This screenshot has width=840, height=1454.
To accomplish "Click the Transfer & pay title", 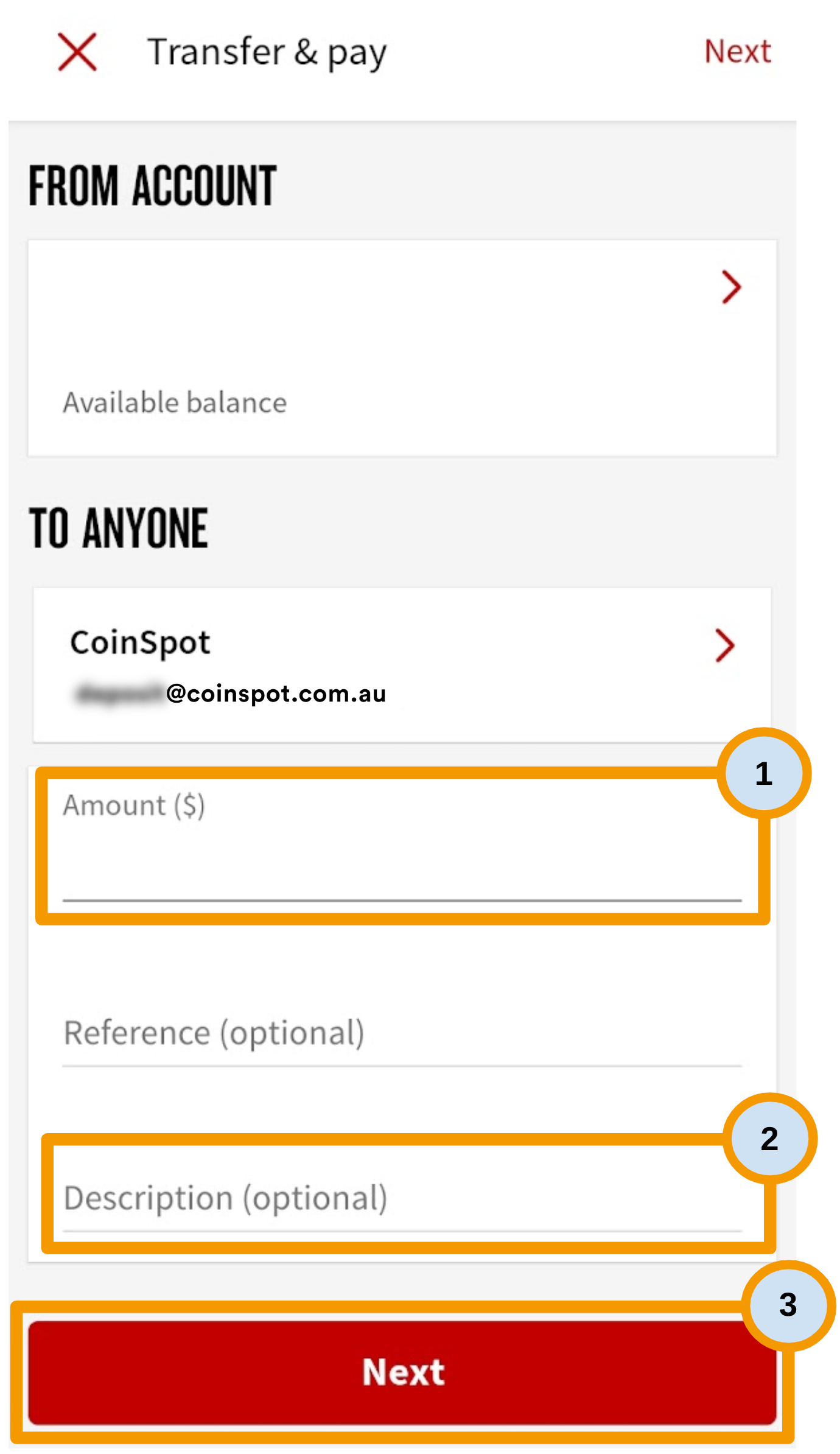I will click(x=267, y=52).
